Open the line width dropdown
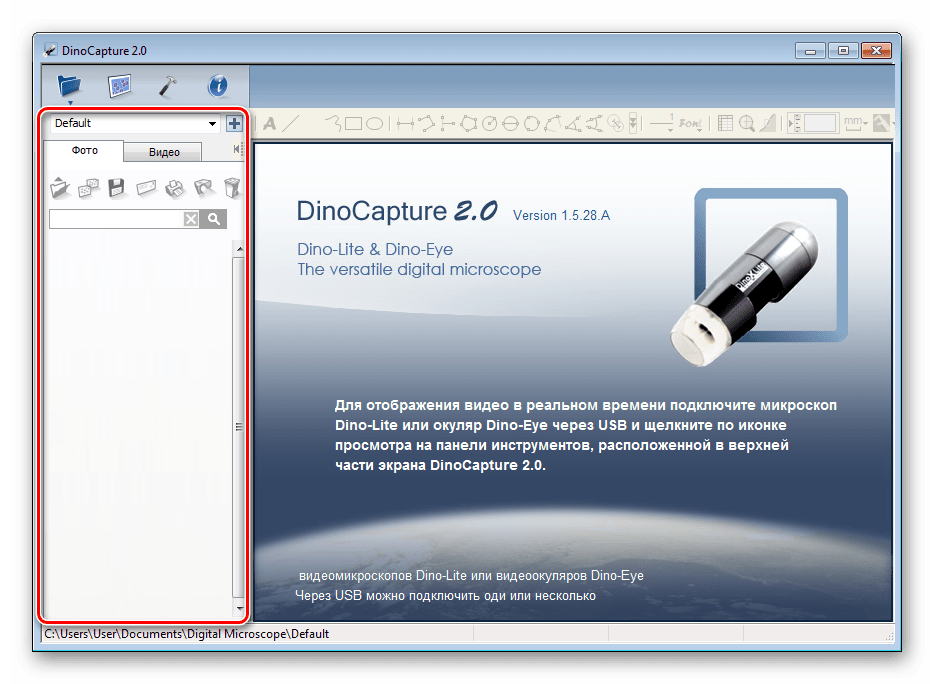The image size is (934, 684). (x=662, y=123)
